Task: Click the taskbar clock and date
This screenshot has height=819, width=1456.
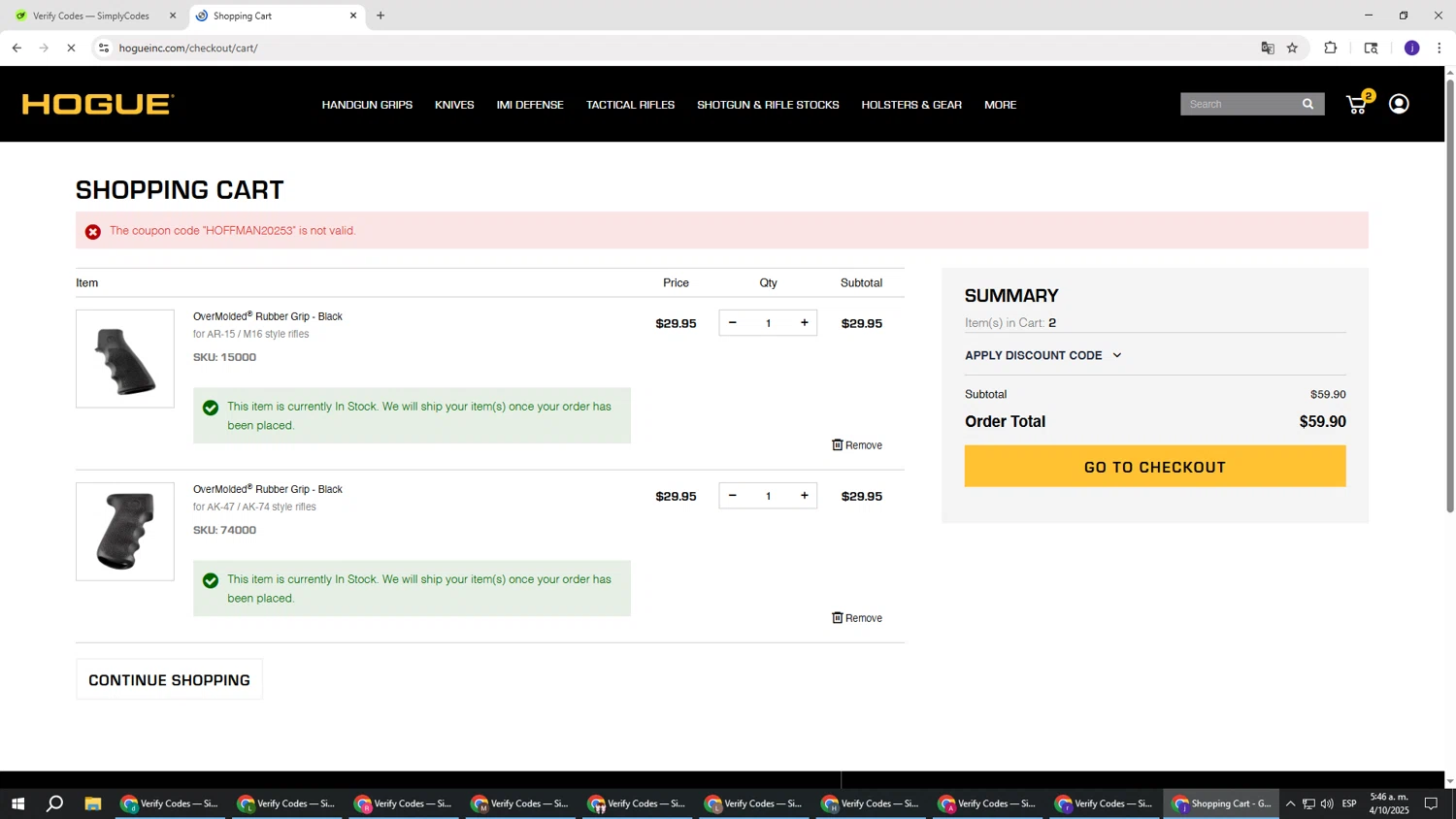Action: [x=1389, y=803]
